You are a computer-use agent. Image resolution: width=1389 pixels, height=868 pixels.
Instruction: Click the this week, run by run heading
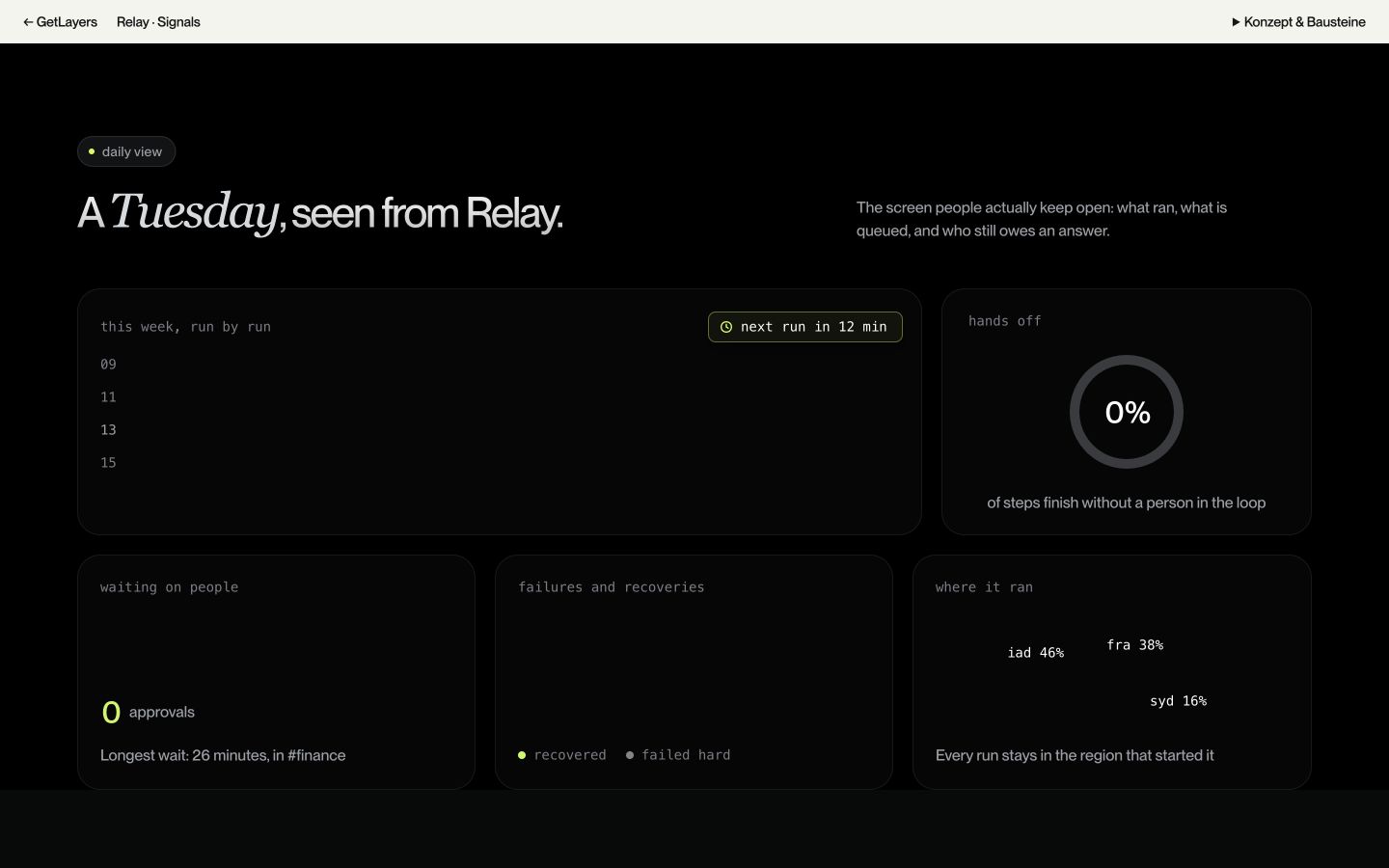[x=185, y=327]
